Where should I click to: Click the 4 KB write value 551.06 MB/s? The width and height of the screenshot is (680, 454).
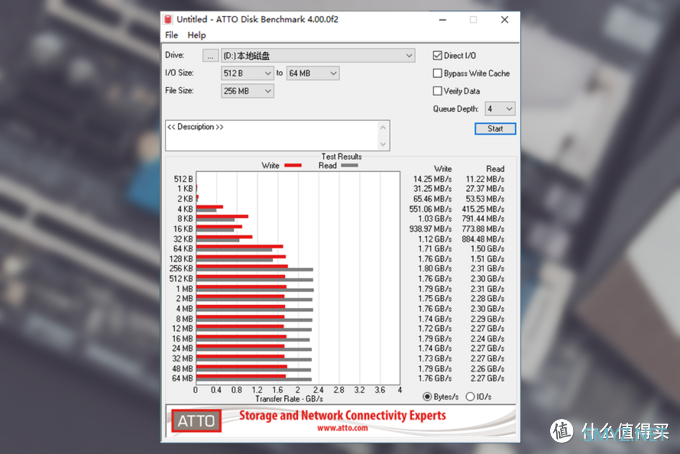click(431, 209)
